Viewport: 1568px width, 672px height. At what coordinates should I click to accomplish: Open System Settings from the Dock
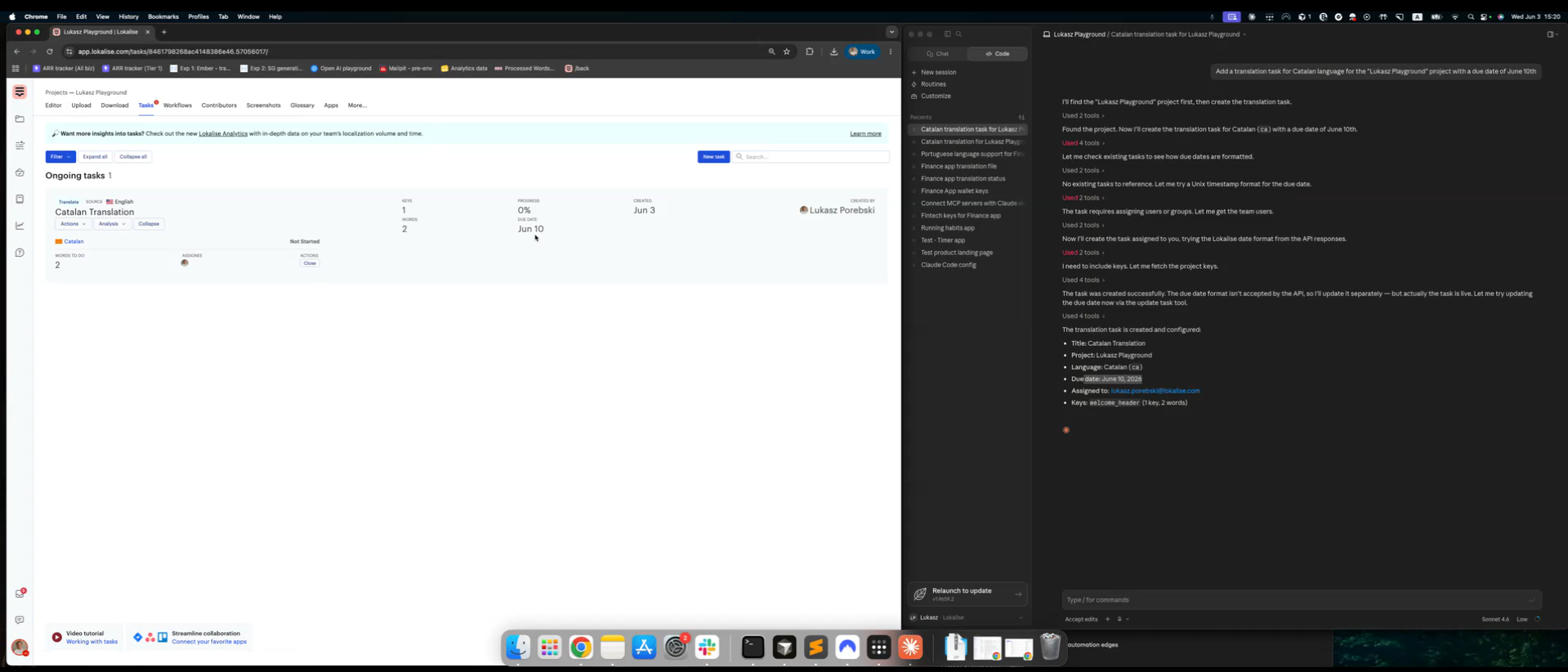pos(676,647)
